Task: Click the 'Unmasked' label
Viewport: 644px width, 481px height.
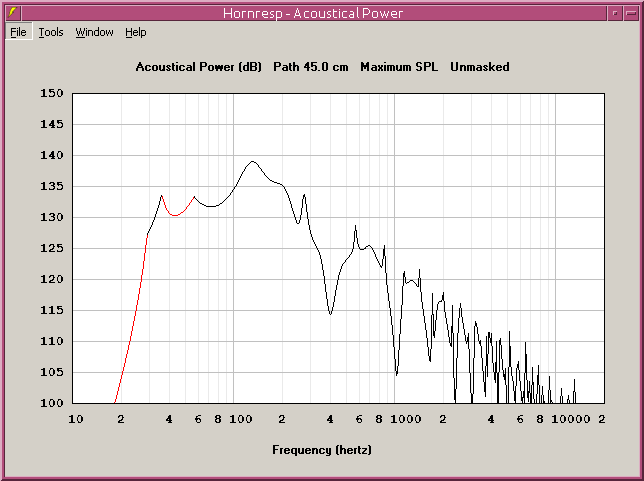Action: (480, 67)
